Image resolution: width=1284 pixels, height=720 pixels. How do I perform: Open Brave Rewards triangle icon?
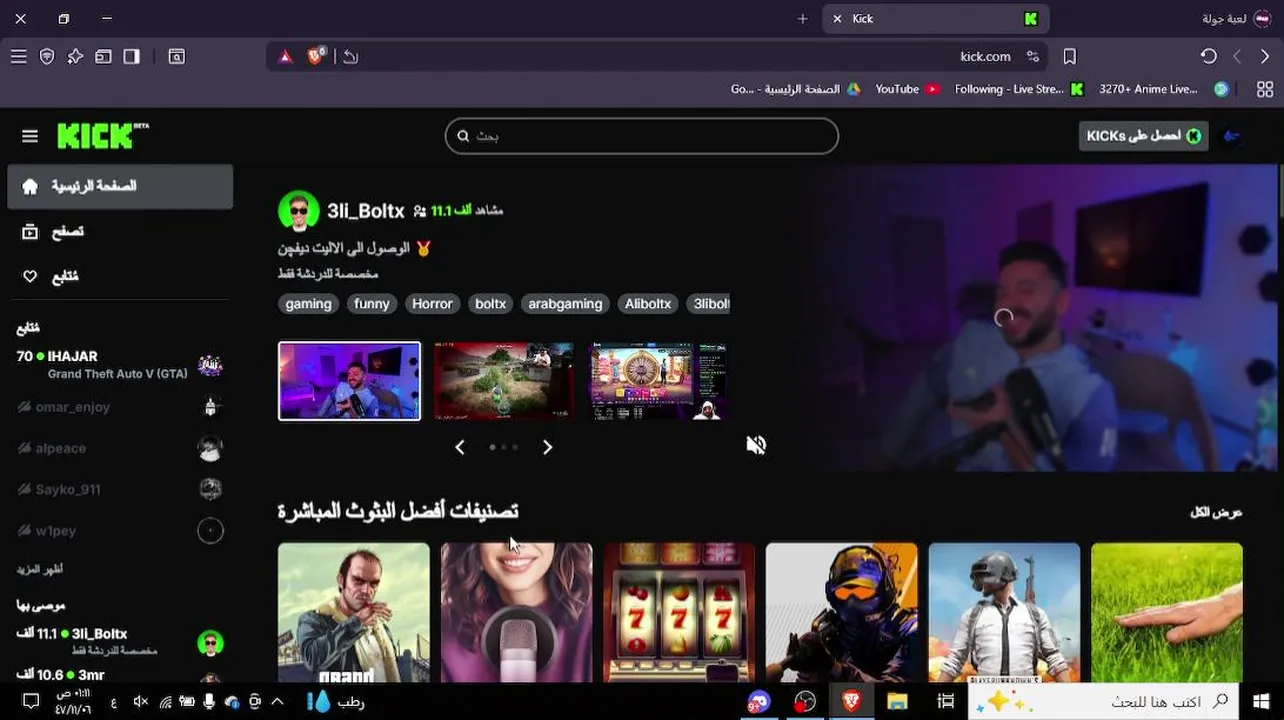pyautogui.click(x=286, y=57)
